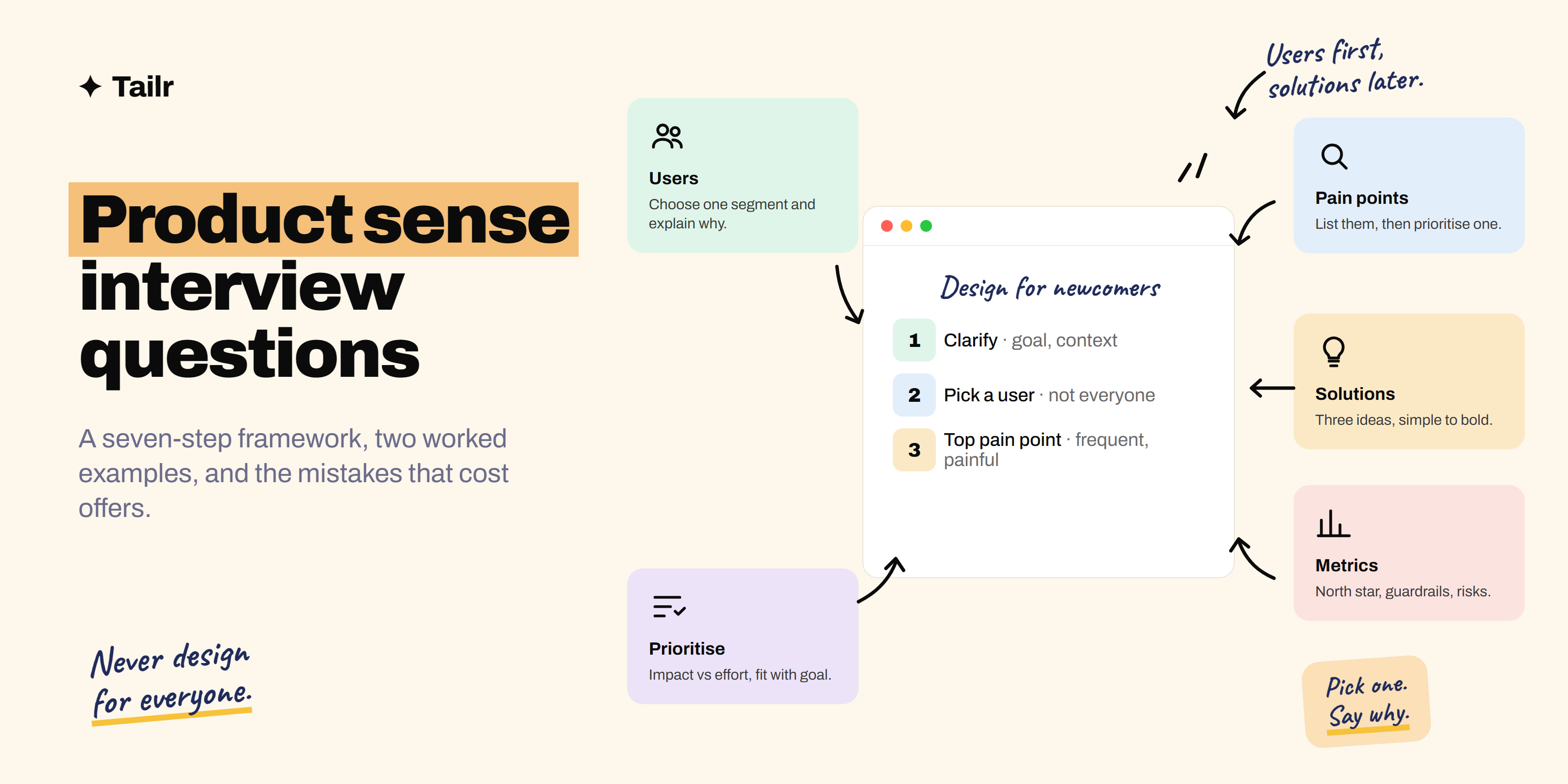The height and width of the screenshot is (784, 1568).
Task: Select step number 3 badge
Action: tap(914, 449)
